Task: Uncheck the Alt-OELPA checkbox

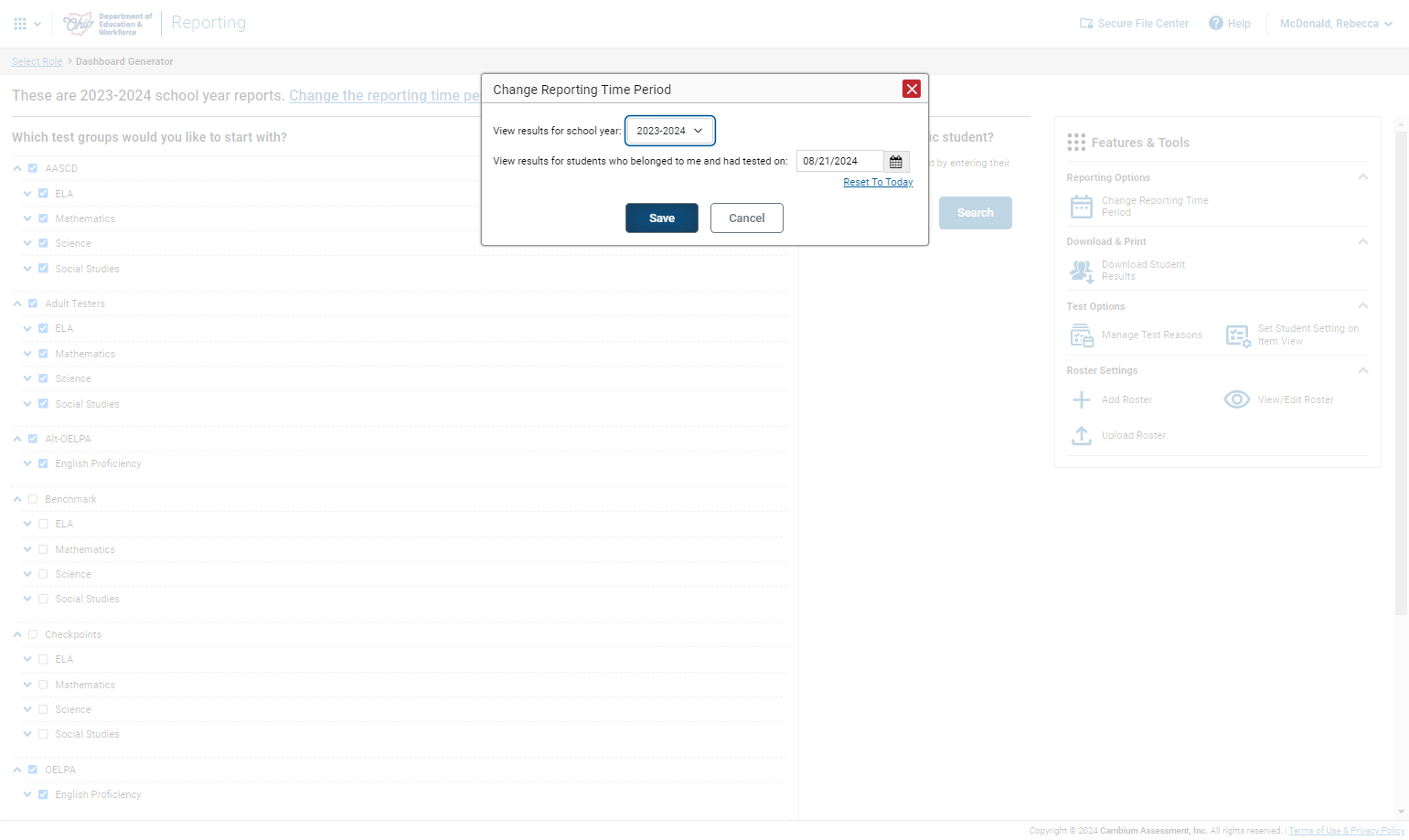Action: [33, 439]
